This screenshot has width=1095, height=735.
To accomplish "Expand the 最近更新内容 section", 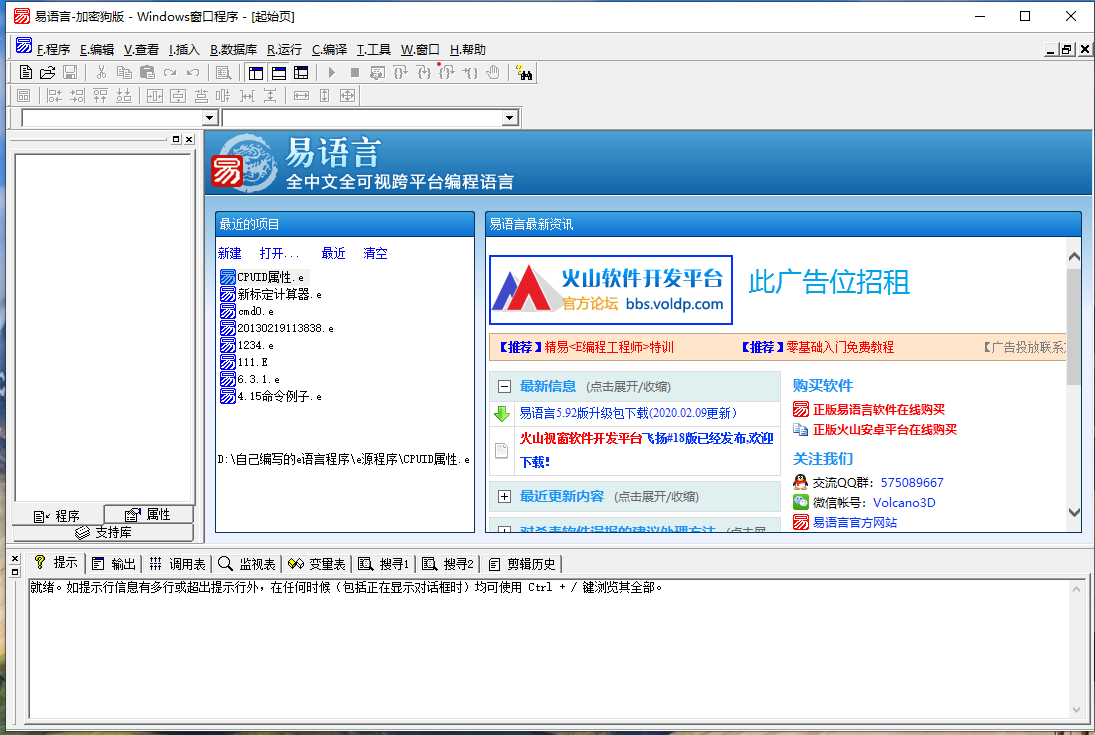I will pos(504,497).
